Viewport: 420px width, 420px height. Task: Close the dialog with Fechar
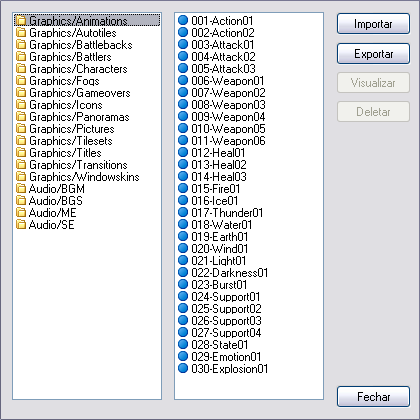coord(373,397)
